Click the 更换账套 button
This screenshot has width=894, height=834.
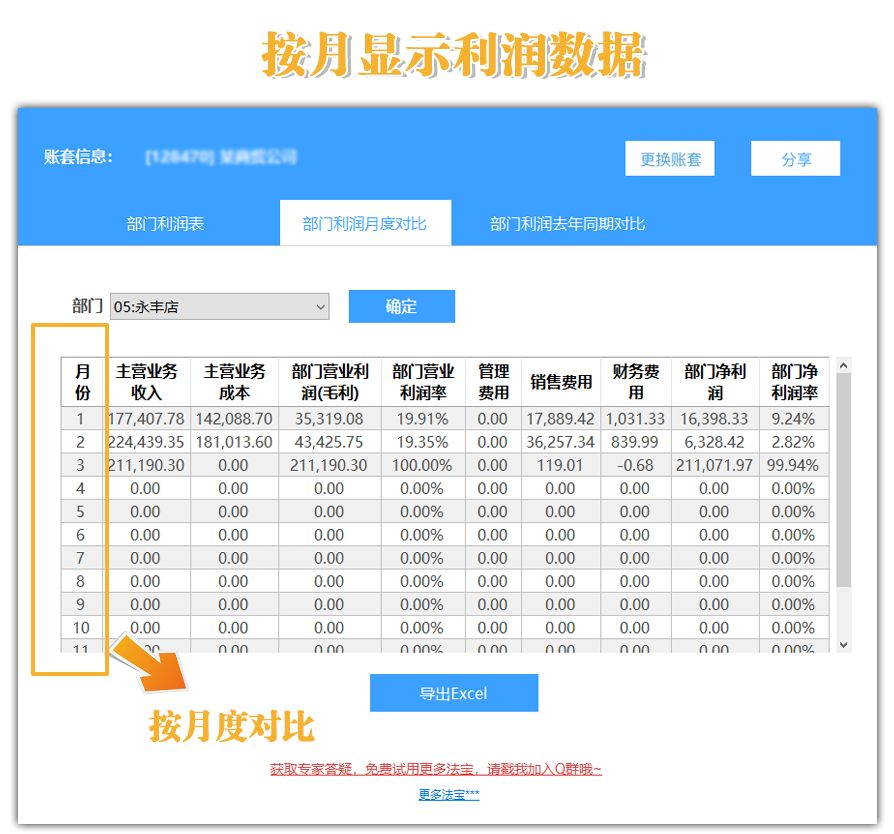(670, 158)
